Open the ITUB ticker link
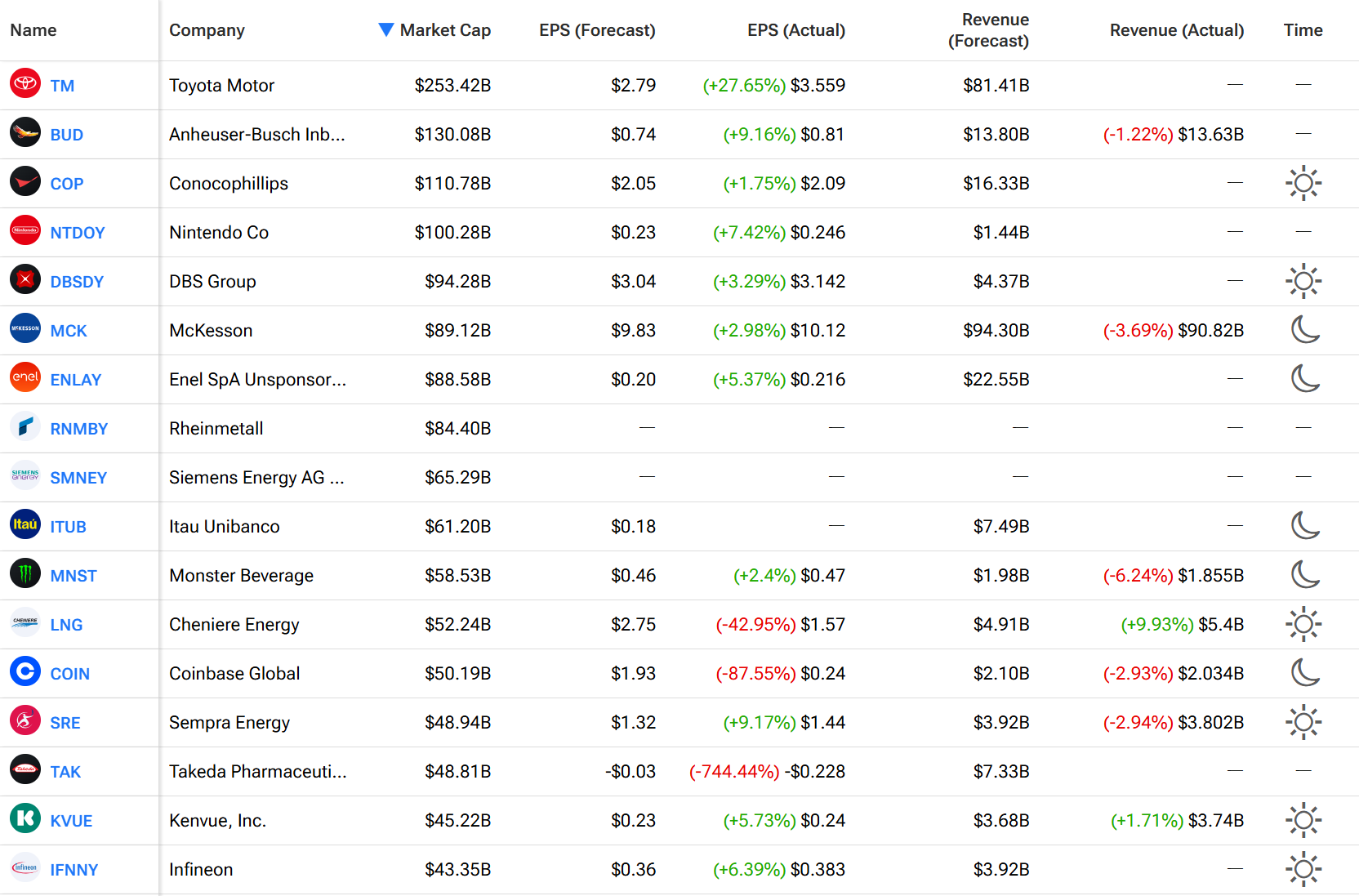Viewport: 1359px width, 896px height. (69, 527)
